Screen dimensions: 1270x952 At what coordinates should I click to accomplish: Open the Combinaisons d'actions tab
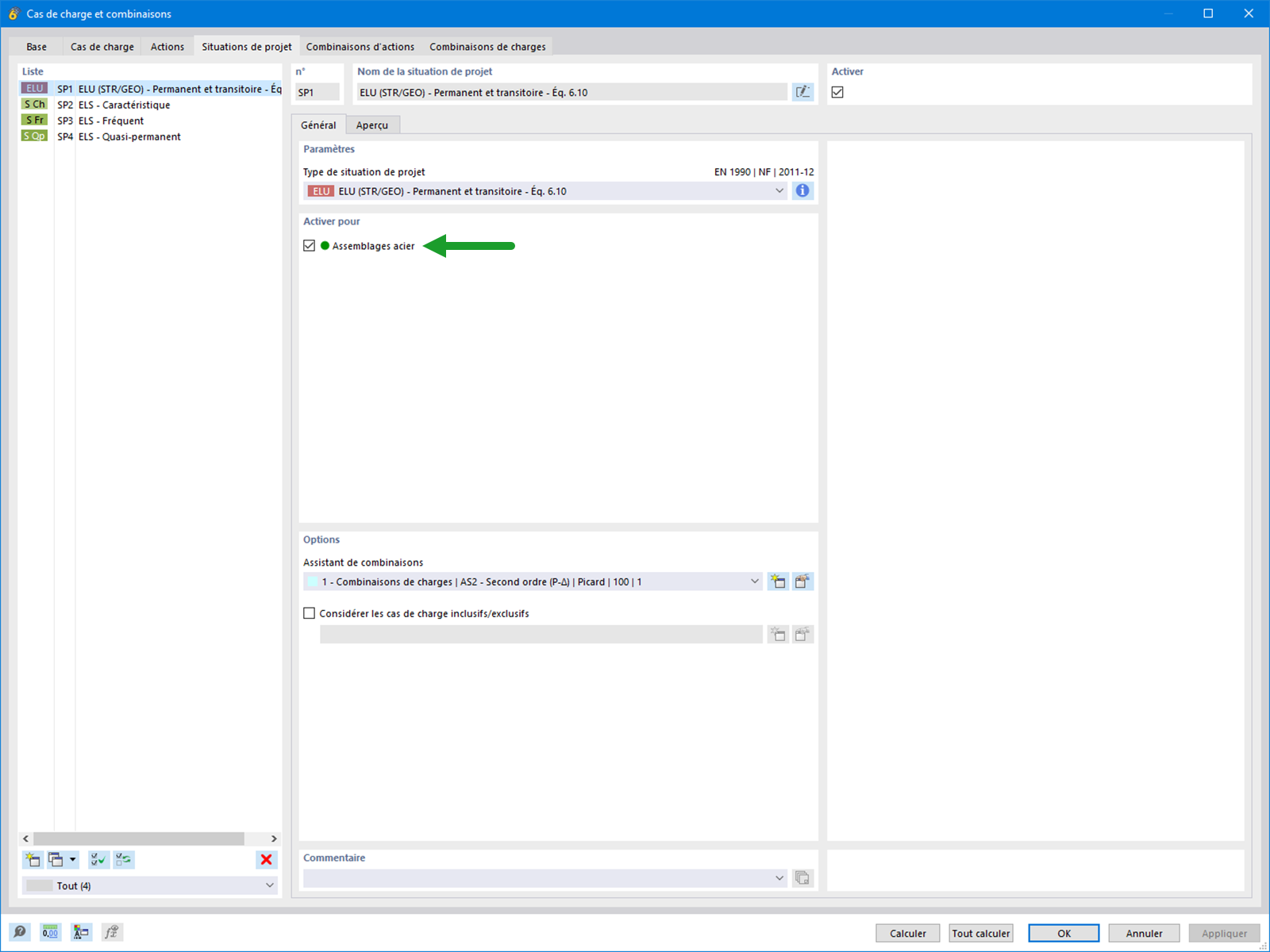[x=360, y=47]
